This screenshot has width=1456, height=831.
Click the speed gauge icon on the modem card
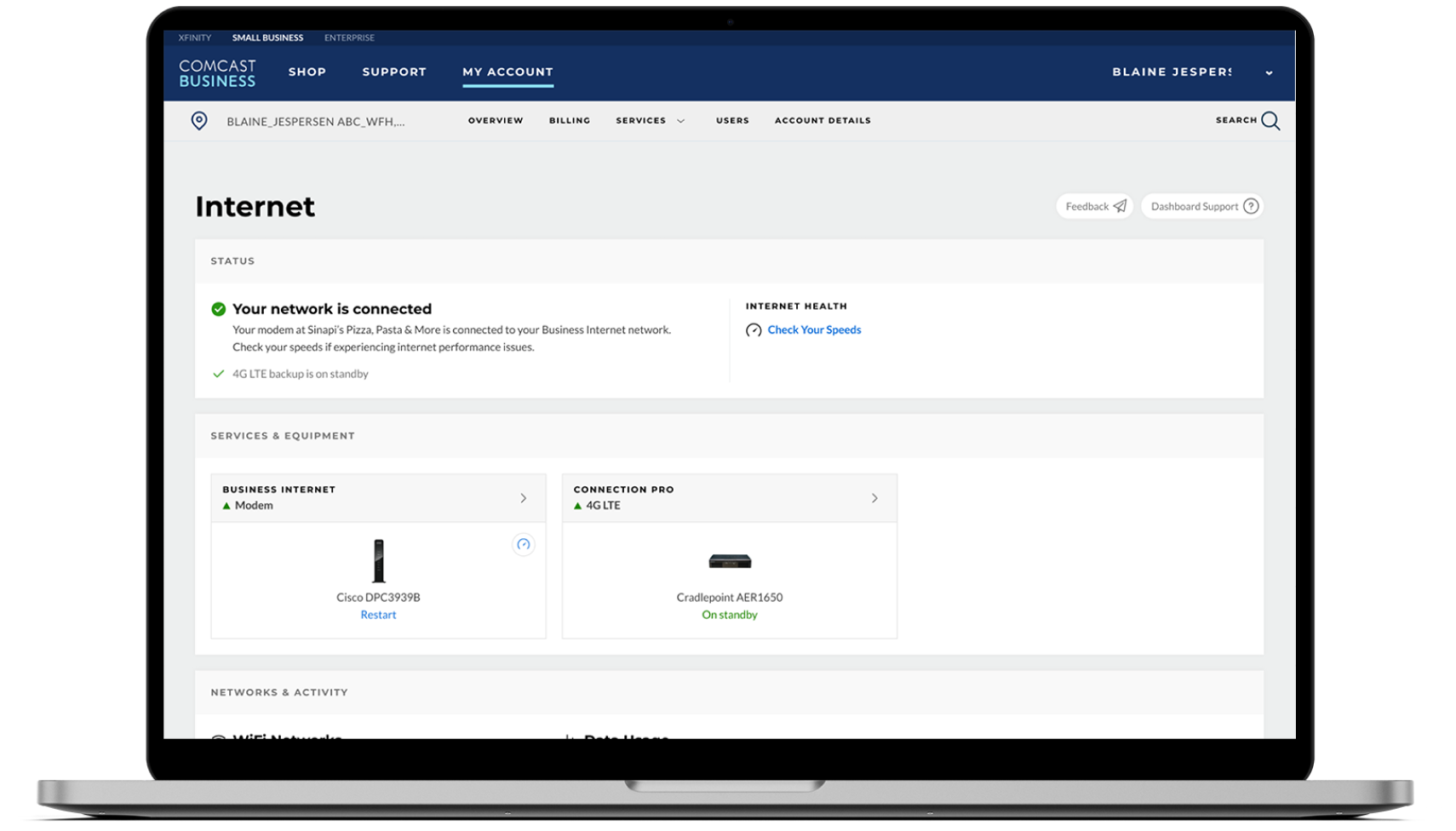(x=524, y=544)
